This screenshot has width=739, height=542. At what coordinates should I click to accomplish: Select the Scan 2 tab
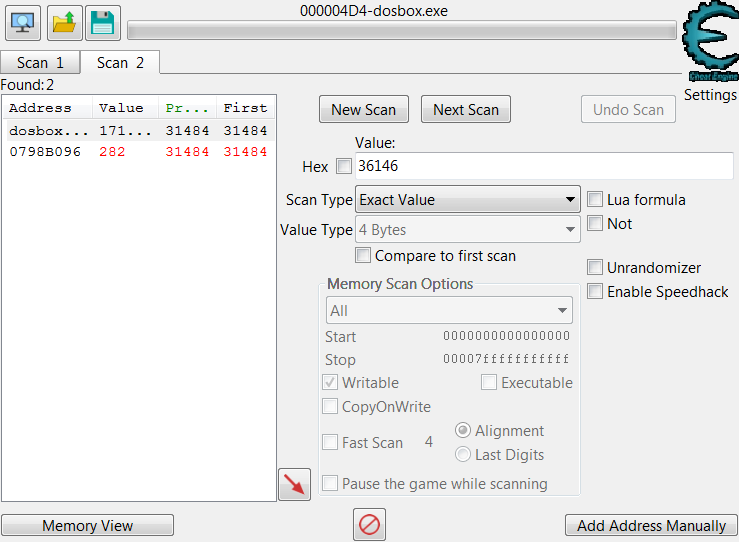point(120,63)
